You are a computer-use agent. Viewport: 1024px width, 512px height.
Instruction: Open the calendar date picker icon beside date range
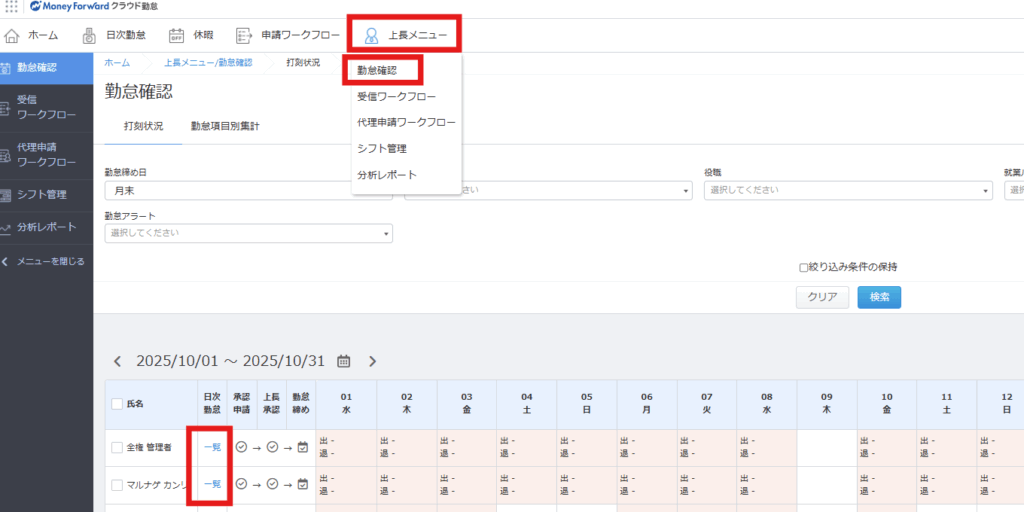(344, 361)
